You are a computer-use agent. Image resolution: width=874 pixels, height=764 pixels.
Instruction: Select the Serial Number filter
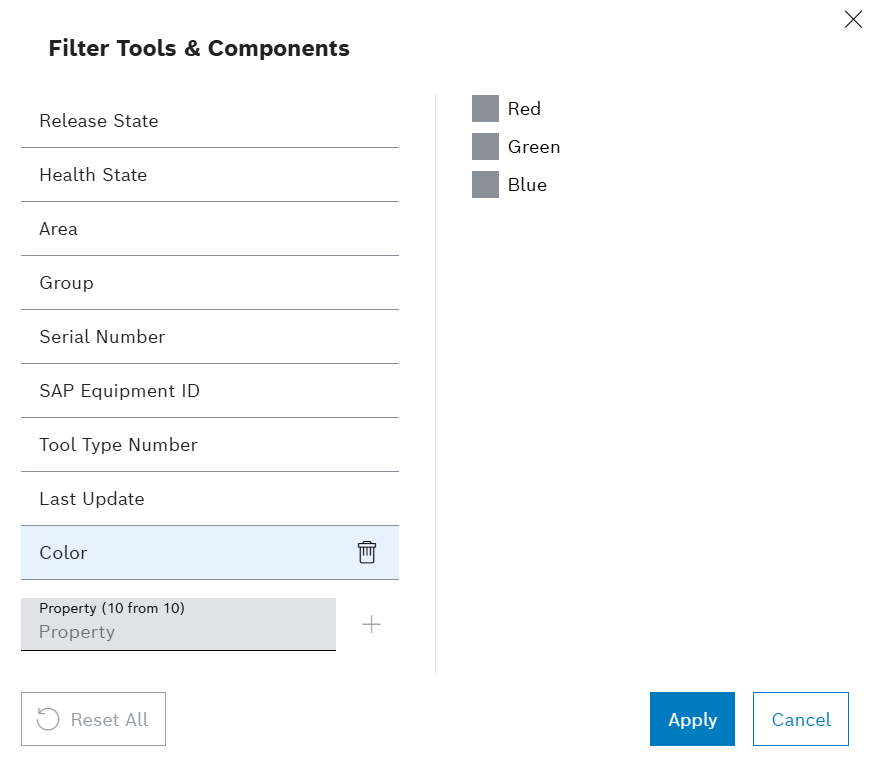(x=210, y=337)
